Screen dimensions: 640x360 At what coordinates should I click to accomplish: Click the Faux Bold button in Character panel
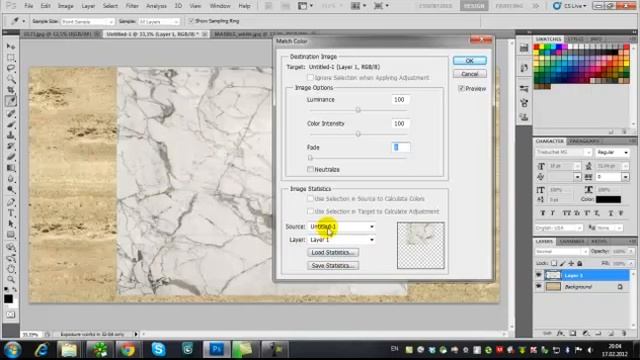pos(542,213)
